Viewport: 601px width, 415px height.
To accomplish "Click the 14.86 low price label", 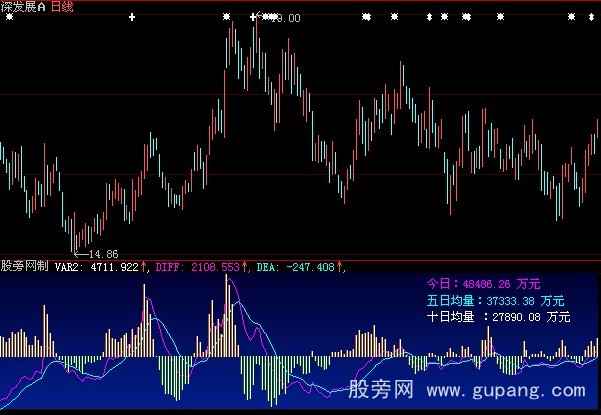I will (x=103, y=254).
